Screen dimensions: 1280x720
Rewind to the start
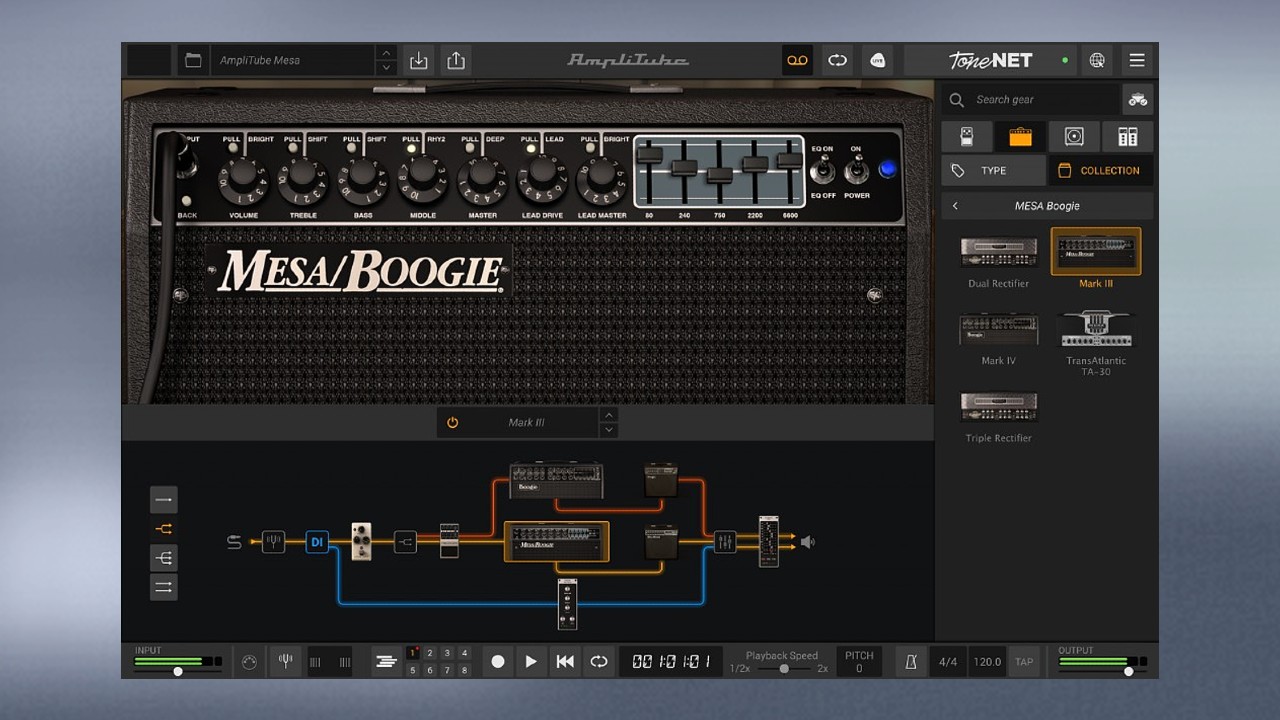point(565,662)
